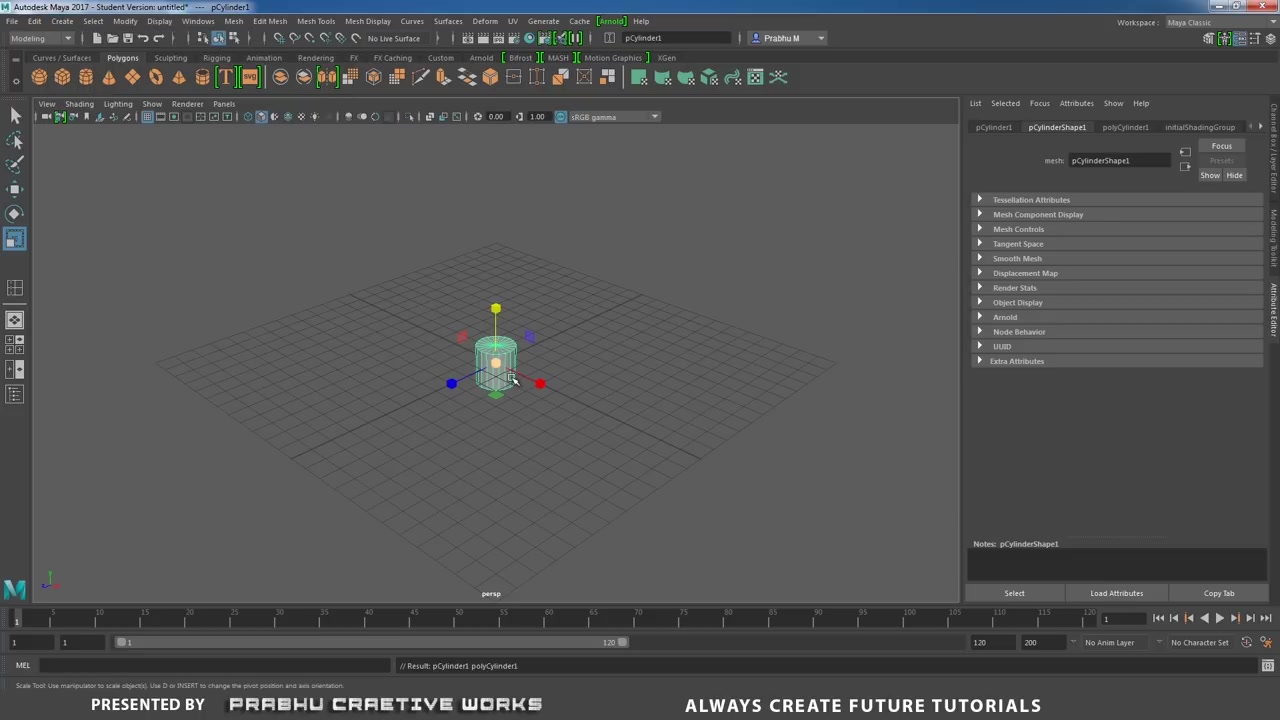The image size is (1280, 720).
Task: Open the Render View from the status line
Action: pyautogui.click(x=467, y=38)
